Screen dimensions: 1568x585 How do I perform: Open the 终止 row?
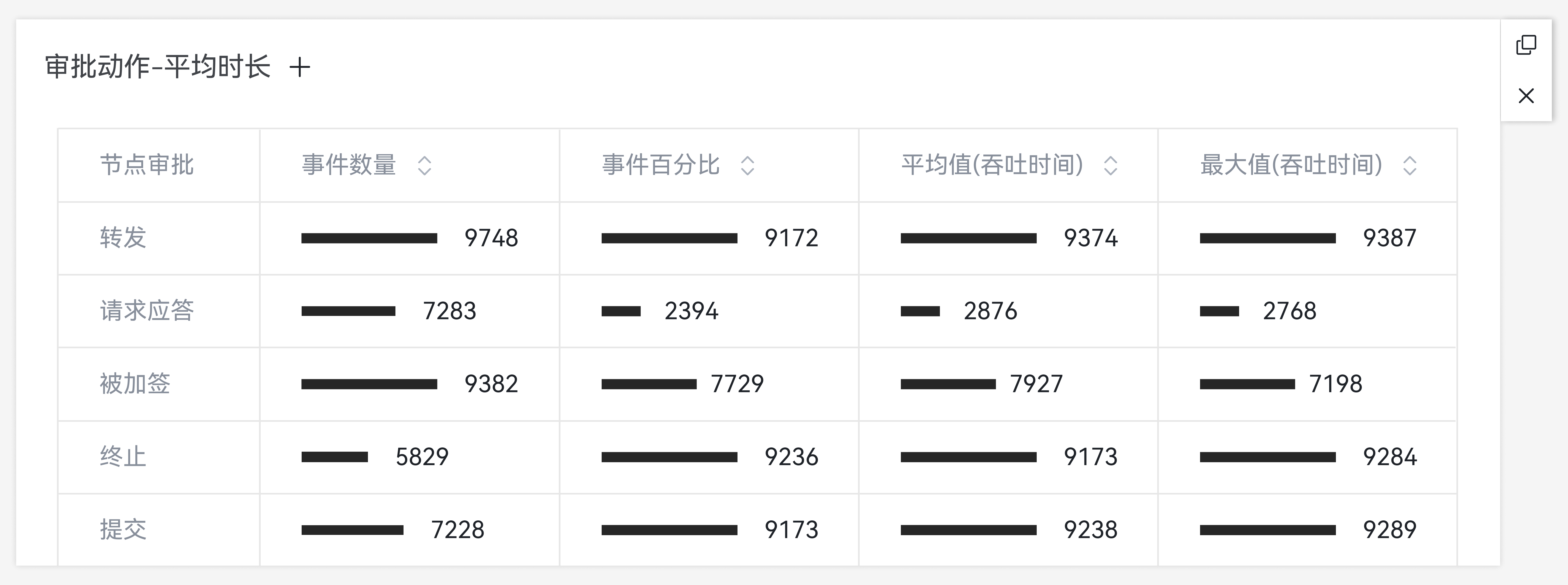point(123,457)
